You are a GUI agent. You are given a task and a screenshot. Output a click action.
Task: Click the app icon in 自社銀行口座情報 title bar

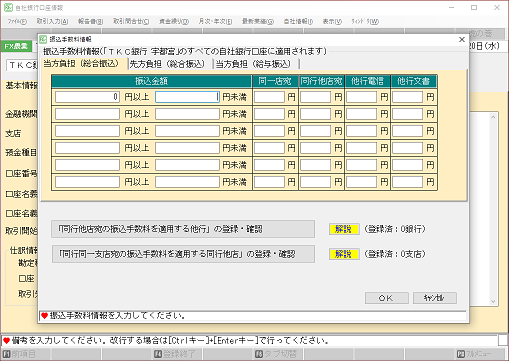[x=8, y=7]
